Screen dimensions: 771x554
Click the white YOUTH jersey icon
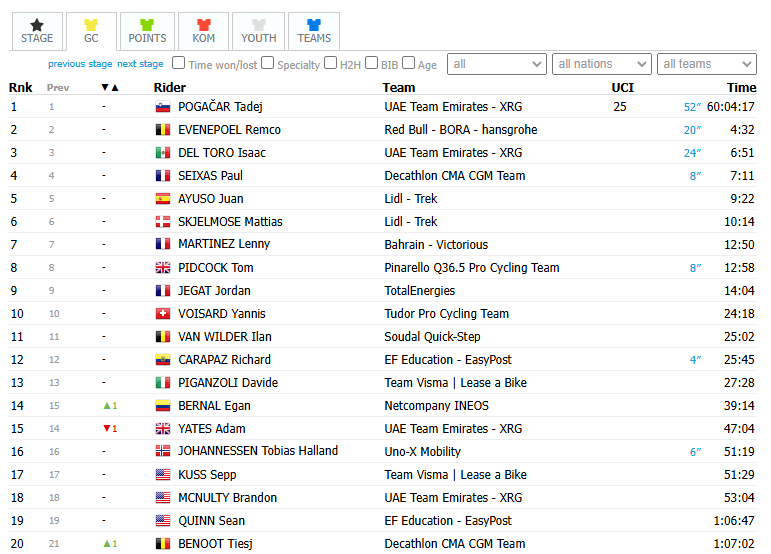coord(259,25)
